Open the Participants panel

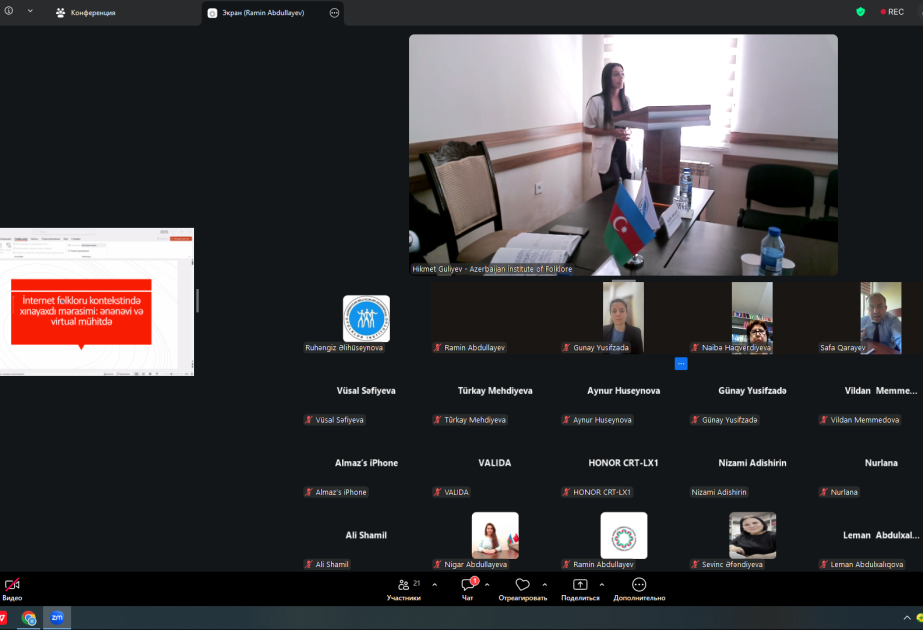coord(404,589)
